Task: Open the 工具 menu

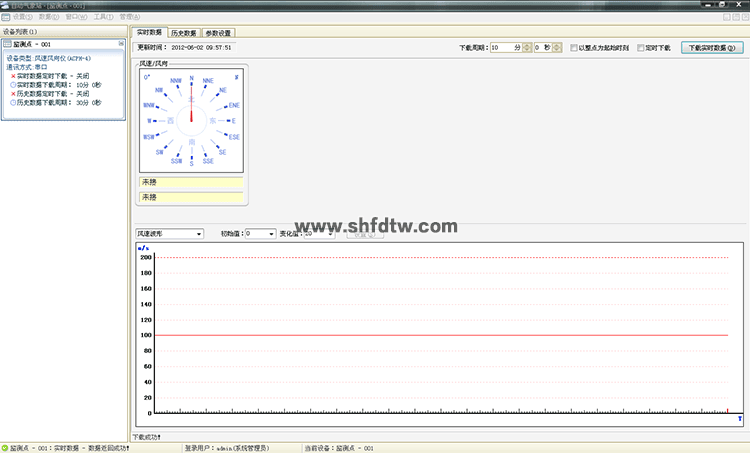Action: tap(103, 17)
